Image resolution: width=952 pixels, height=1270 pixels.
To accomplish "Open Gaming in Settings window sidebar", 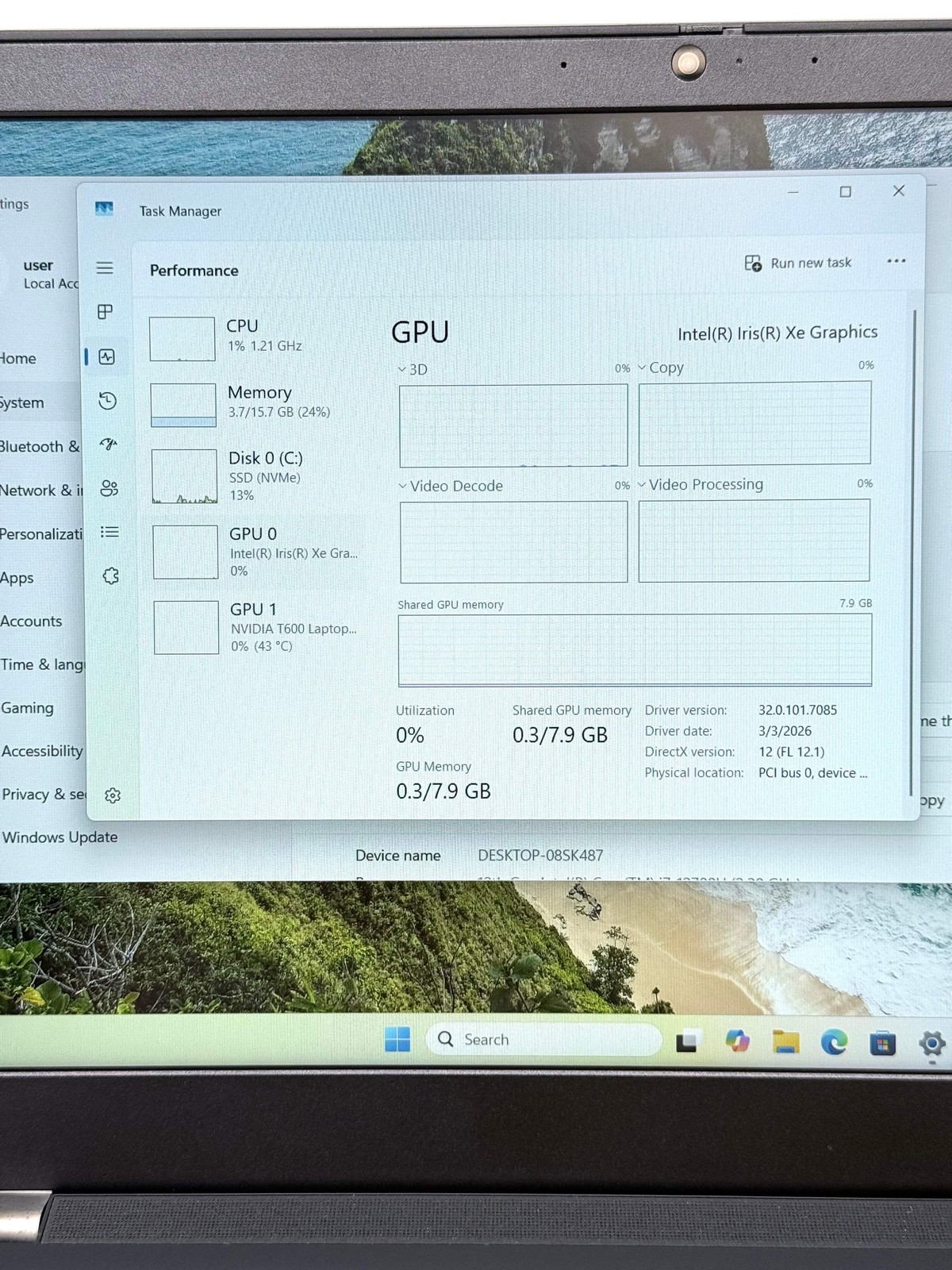I will (27, 708).
